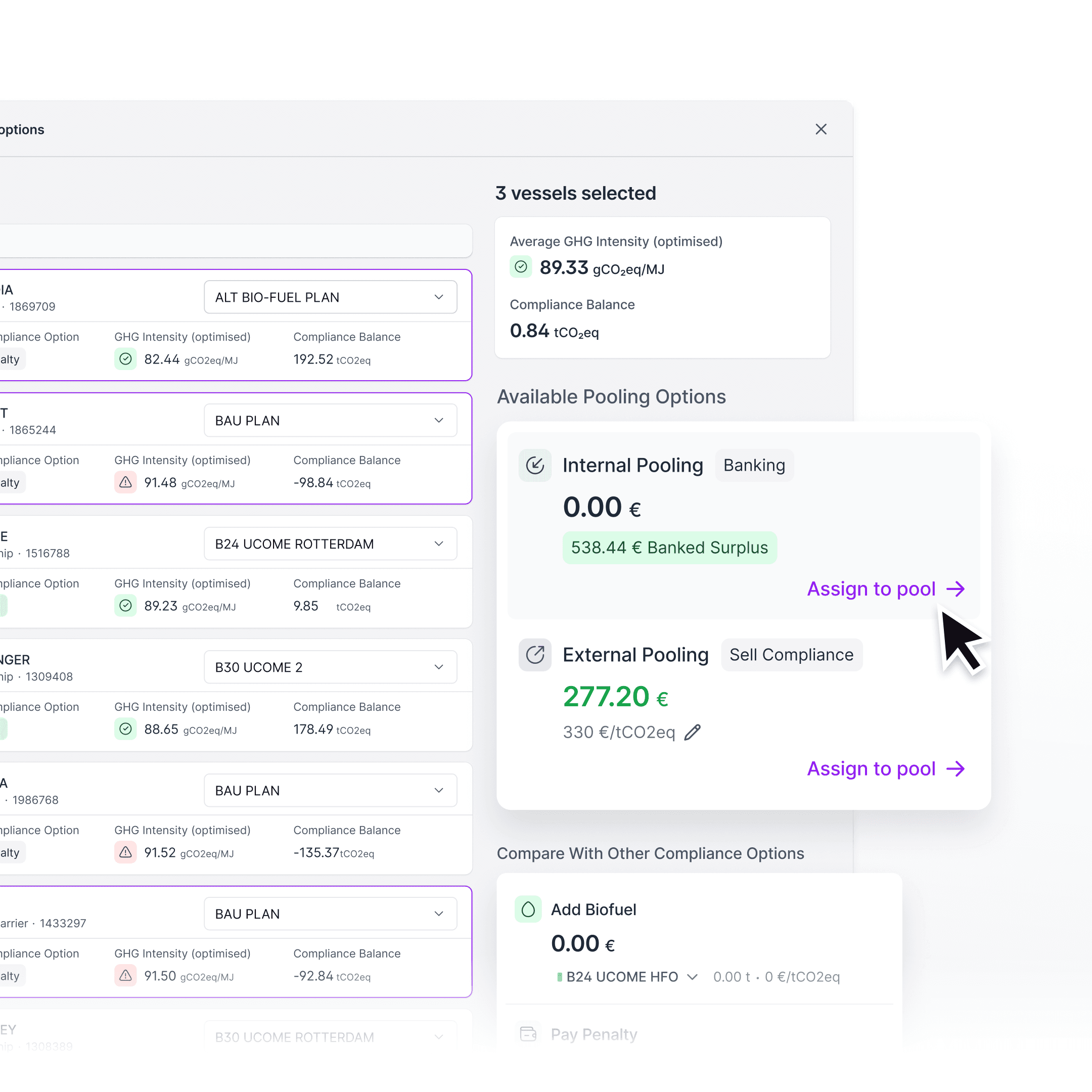1092x1092 pixels.
Task: Click the warning icon beside 91.52
Action: point(125,852)
